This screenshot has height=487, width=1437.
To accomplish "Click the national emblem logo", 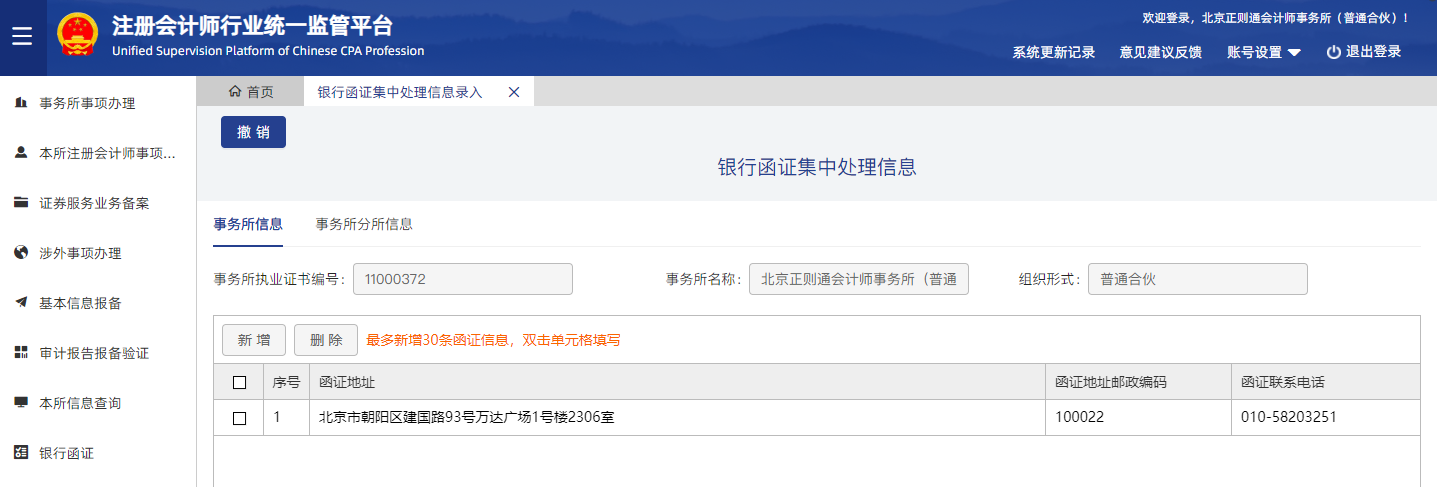I will point(77,35).
